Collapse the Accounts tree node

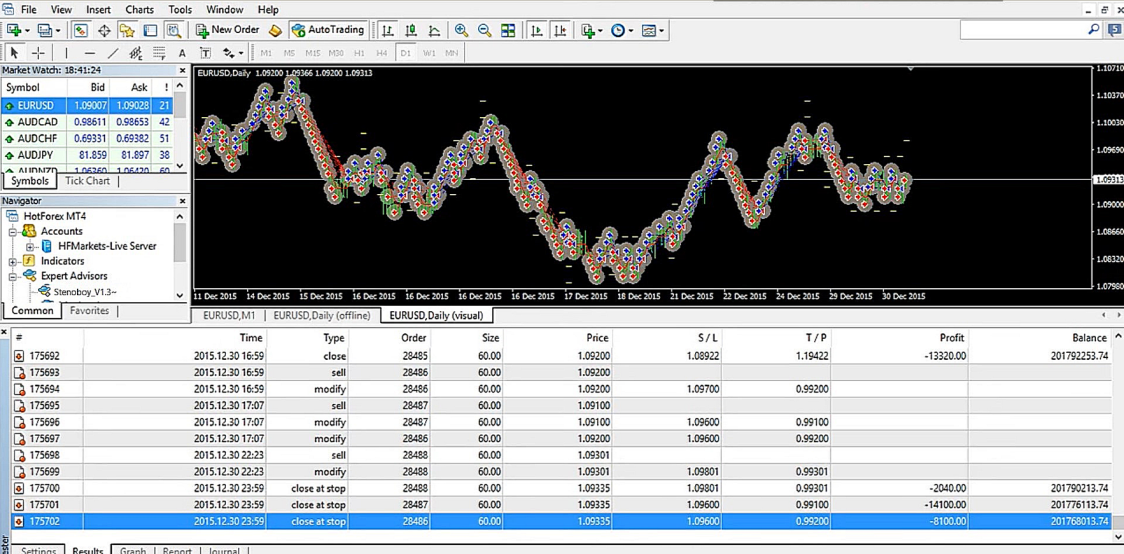(x=14, y=231)
